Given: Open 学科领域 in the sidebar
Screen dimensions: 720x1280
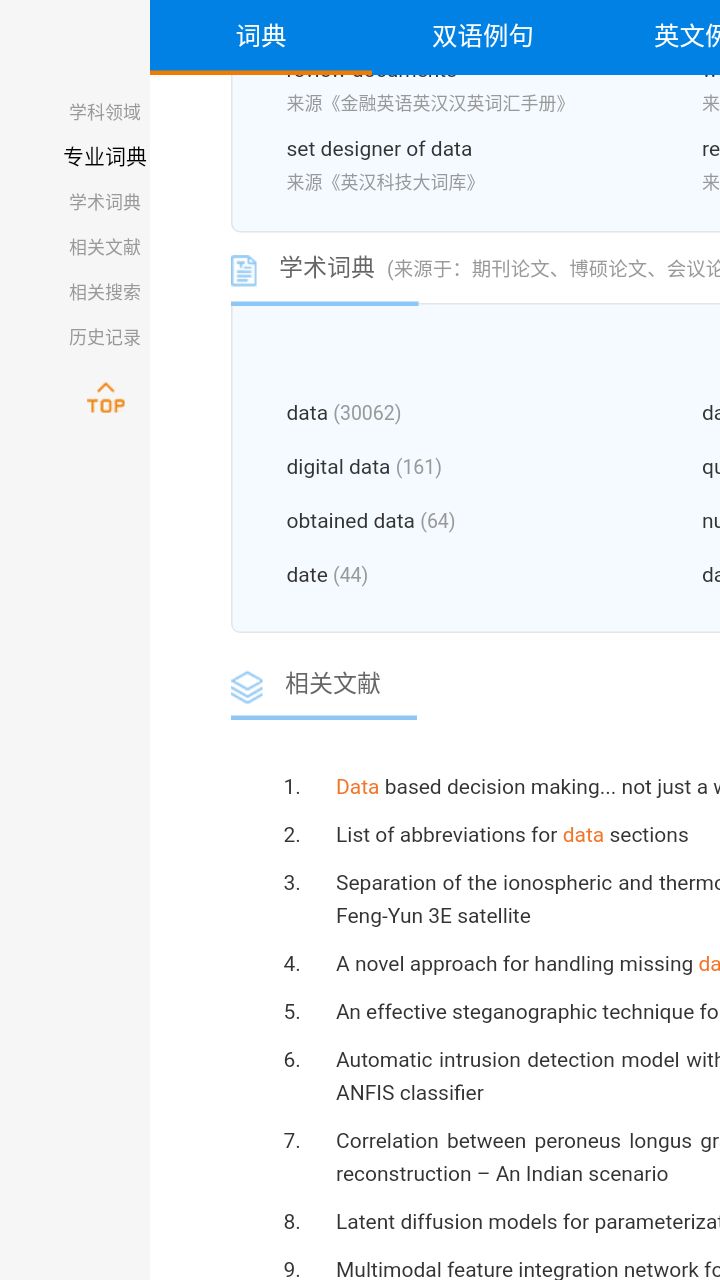Looking at the screenshot, I should pyautogui.click(x=104, y=112).
